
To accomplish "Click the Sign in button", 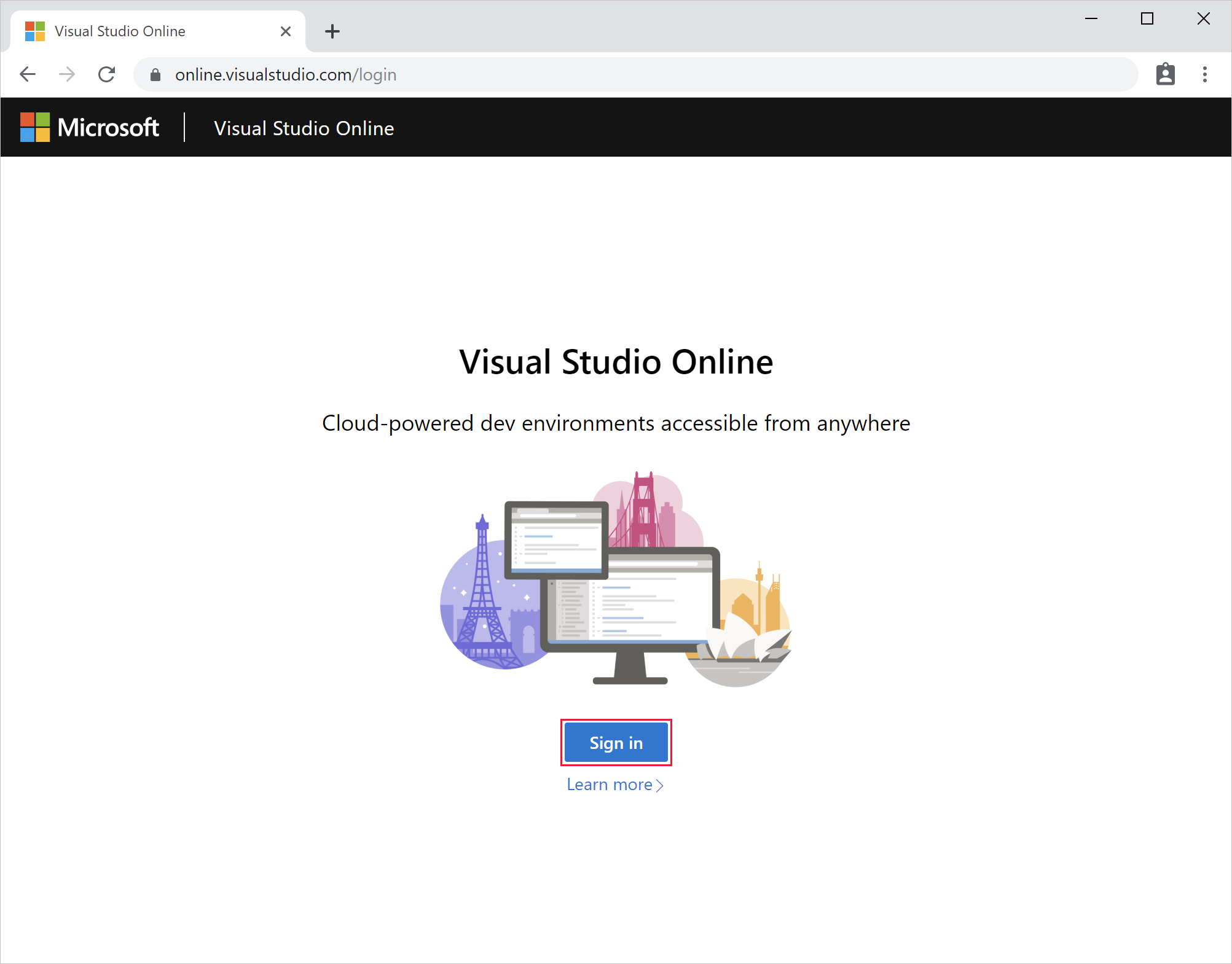I will [x=615, y=742].
